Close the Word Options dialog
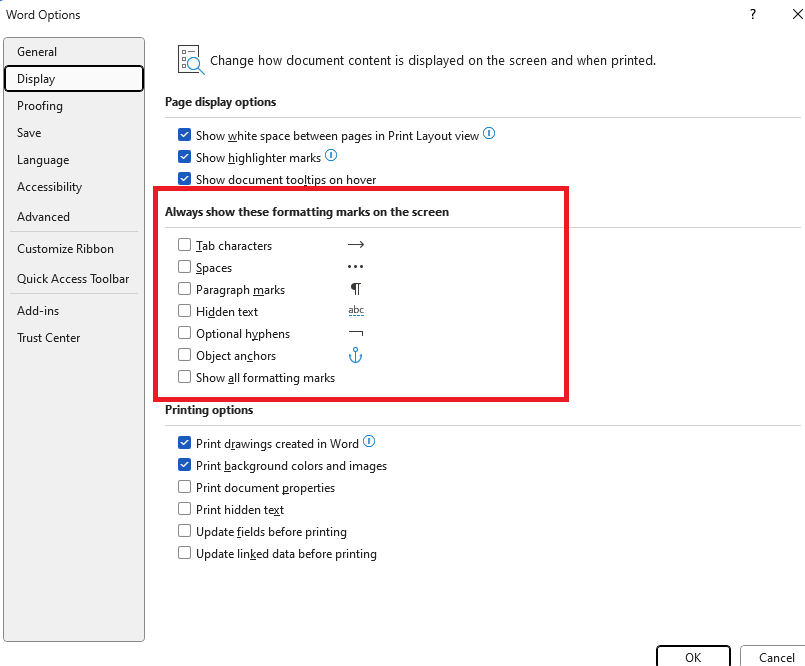805x666 pixels. tap(797, 14)
